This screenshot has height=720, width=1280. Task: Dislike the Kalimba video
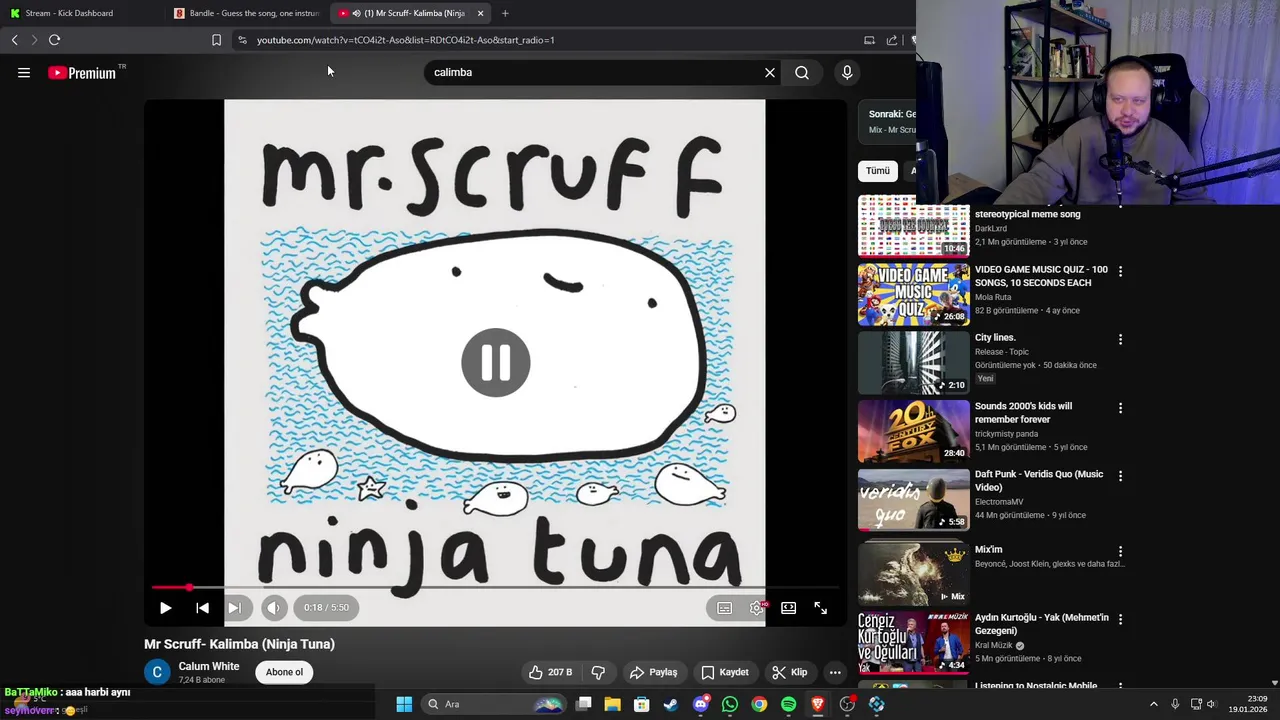point(598,672)
